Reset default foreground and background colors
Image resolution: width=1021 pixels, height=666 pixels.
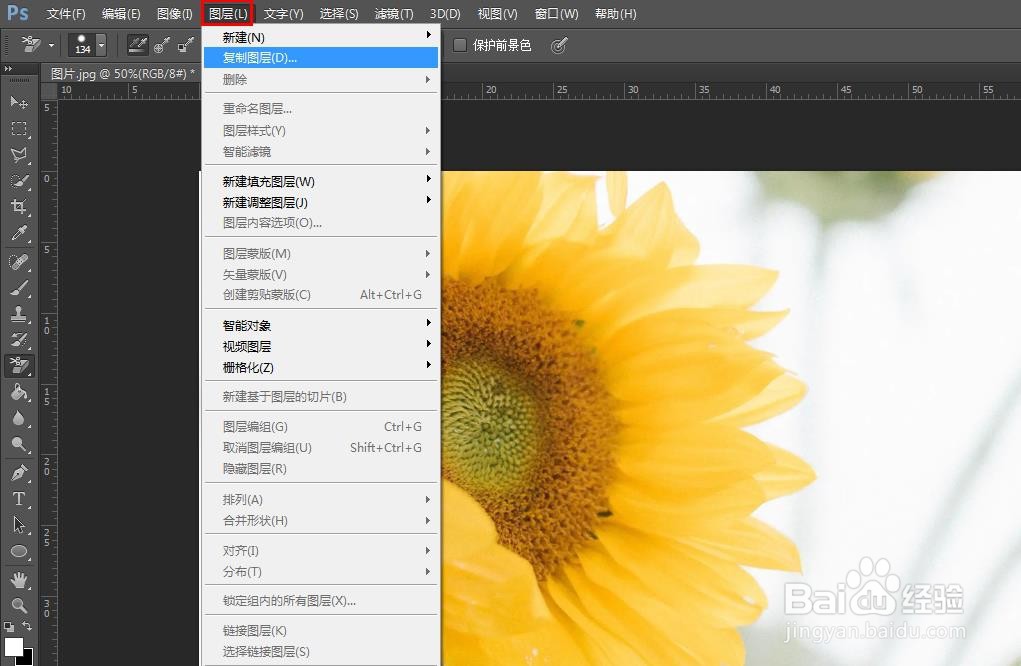[8, 627]
